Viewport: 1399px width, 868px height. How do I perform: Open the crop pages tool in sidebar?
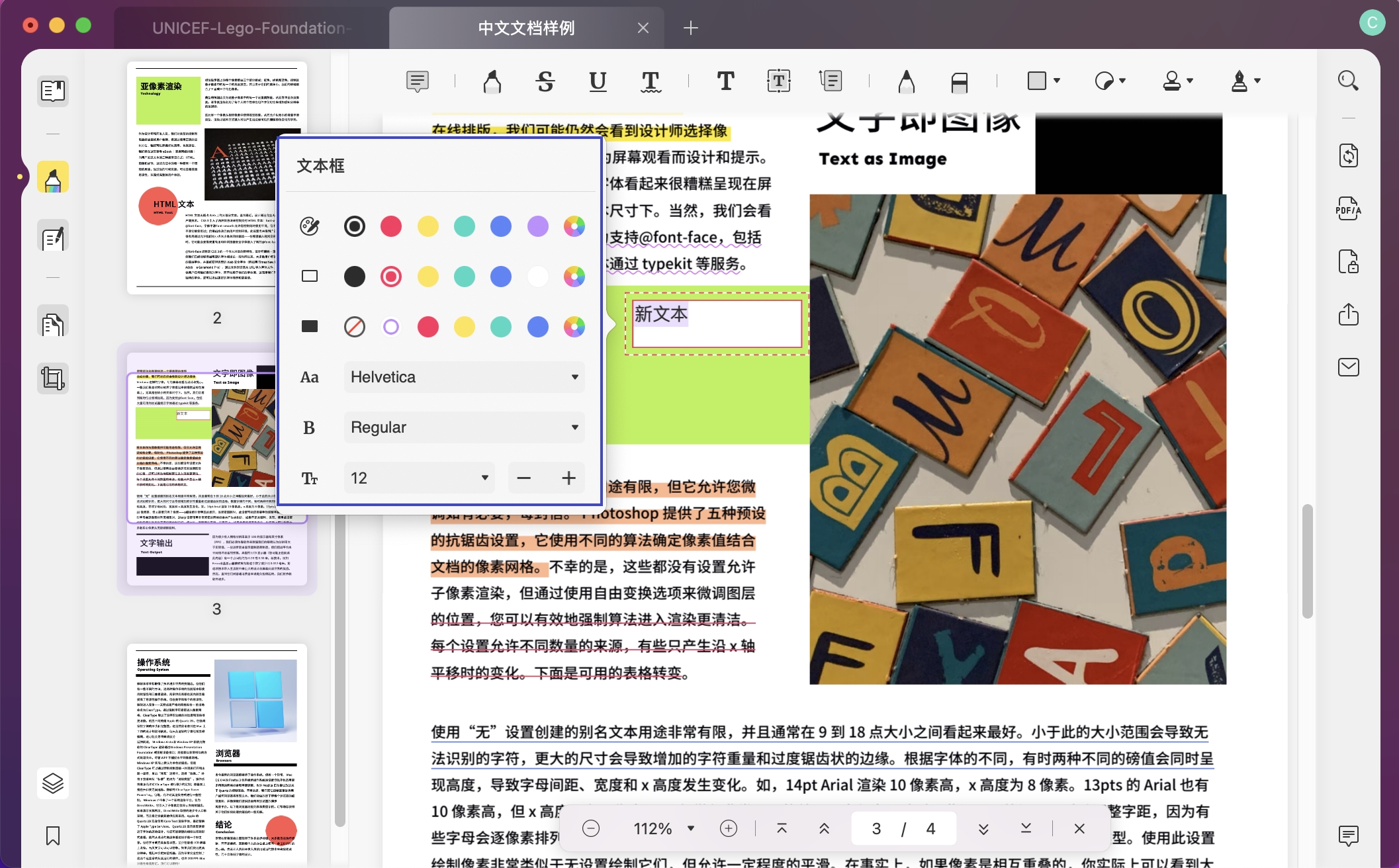pos(53,378)
